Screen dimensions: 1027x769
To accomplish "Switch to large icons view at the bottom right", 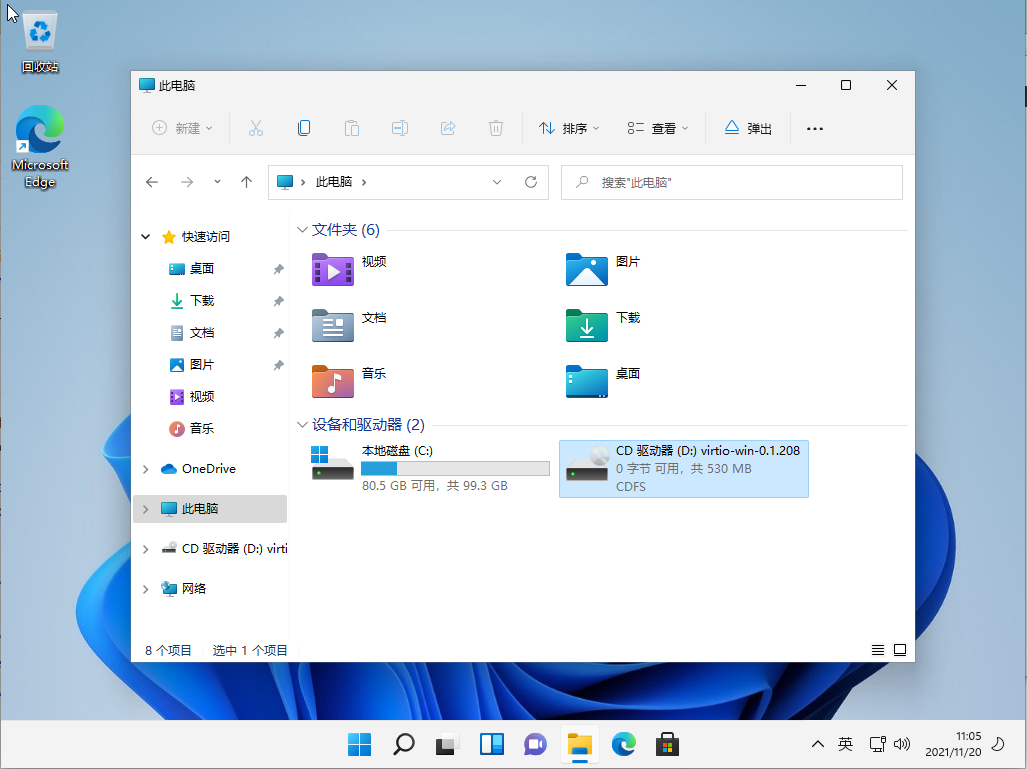I will 899,649.
